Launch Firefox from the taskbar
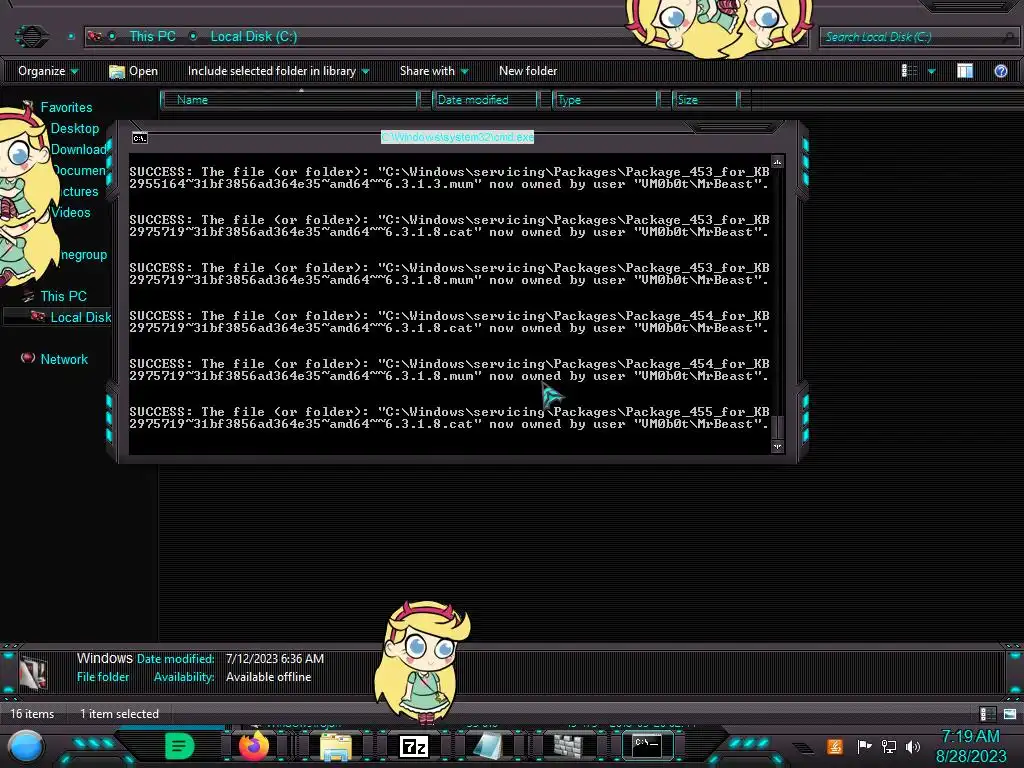1024x768 pixels. (x=254, y=746)
